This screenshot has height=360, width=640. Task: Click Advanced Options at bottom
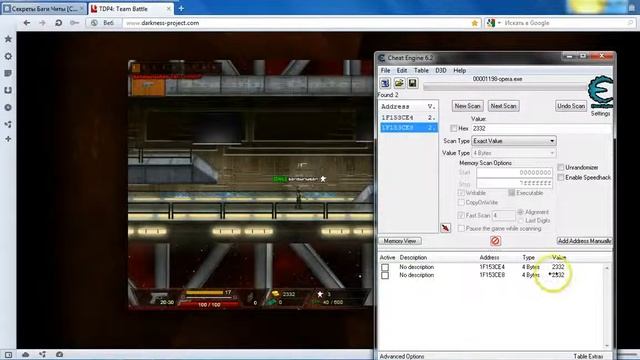402,356
